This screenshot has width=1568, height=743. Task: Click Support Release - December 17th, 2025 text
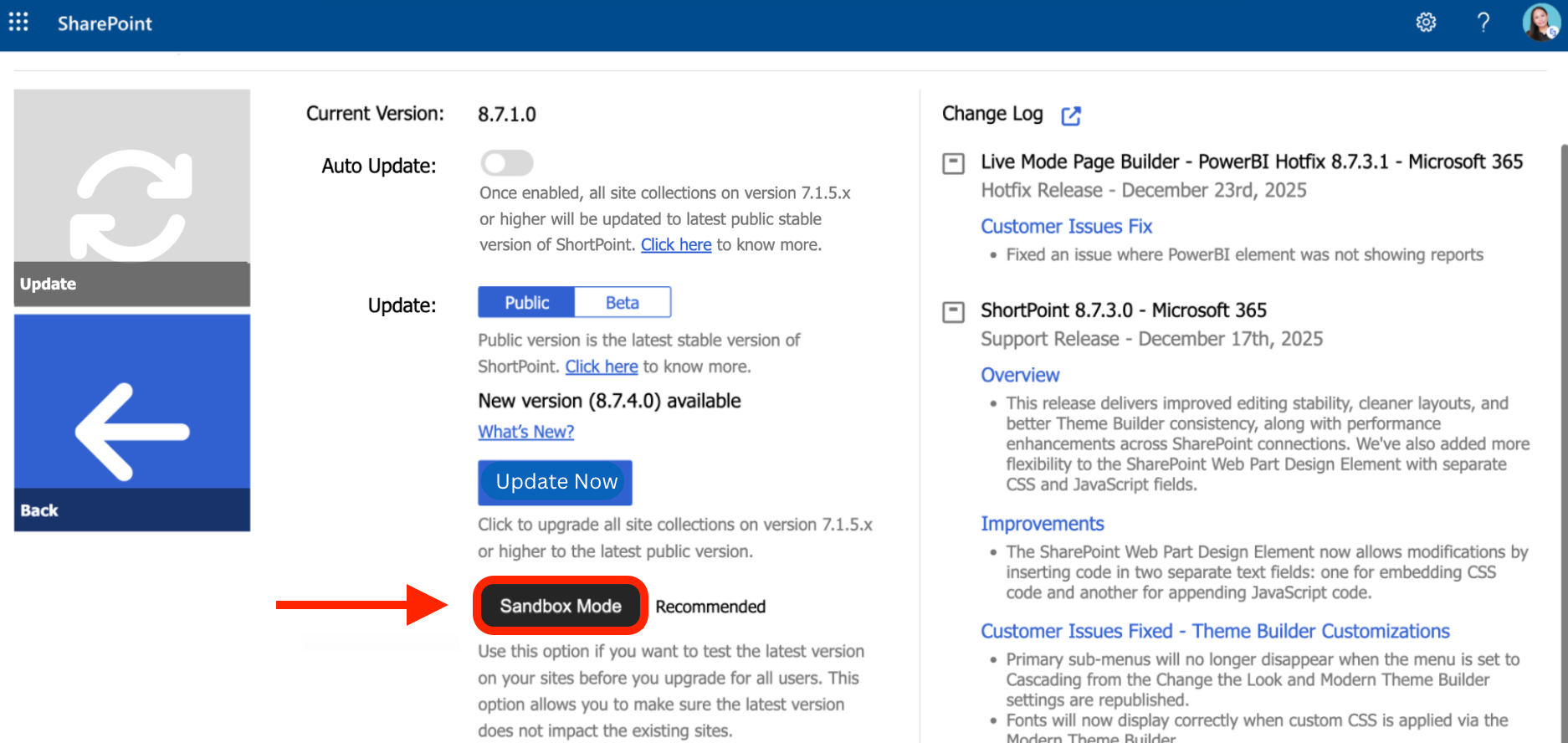pos(1152,339)
